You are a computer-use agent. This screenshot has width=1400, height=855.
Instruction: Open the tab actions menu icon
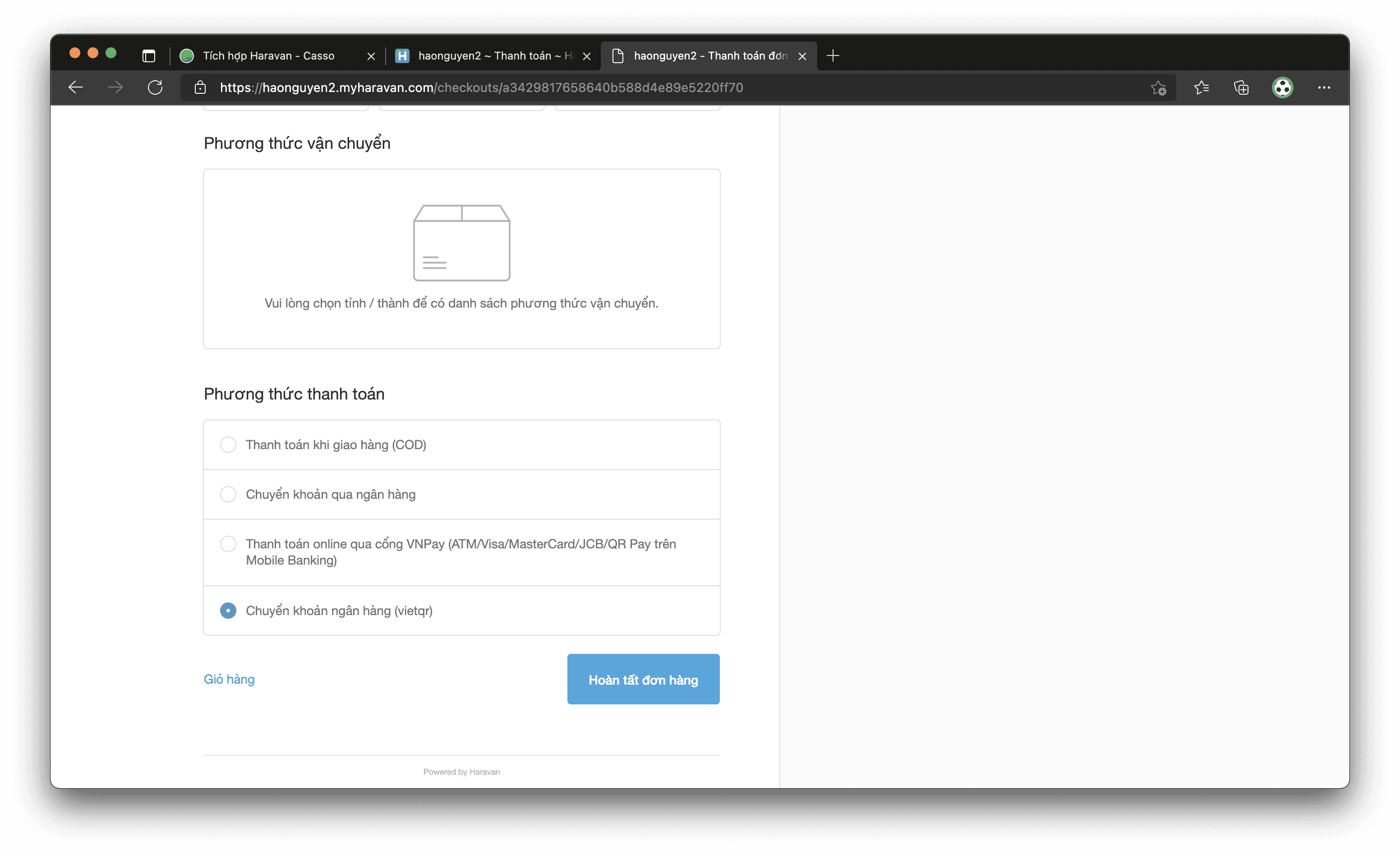tap(149, 55)
